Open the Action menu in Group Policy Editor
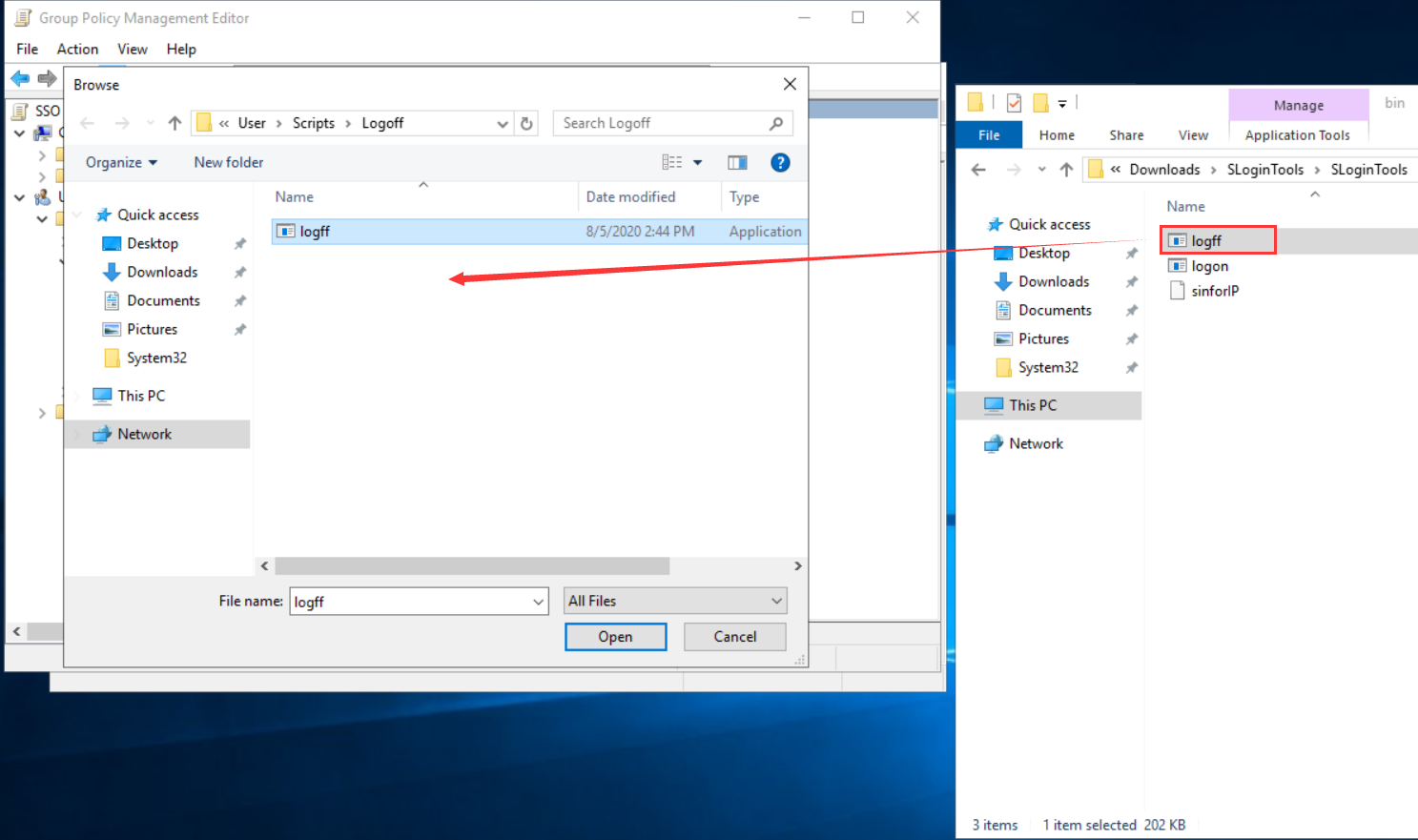Screen dimensions: 1418x840 click(x=77, y=50)
